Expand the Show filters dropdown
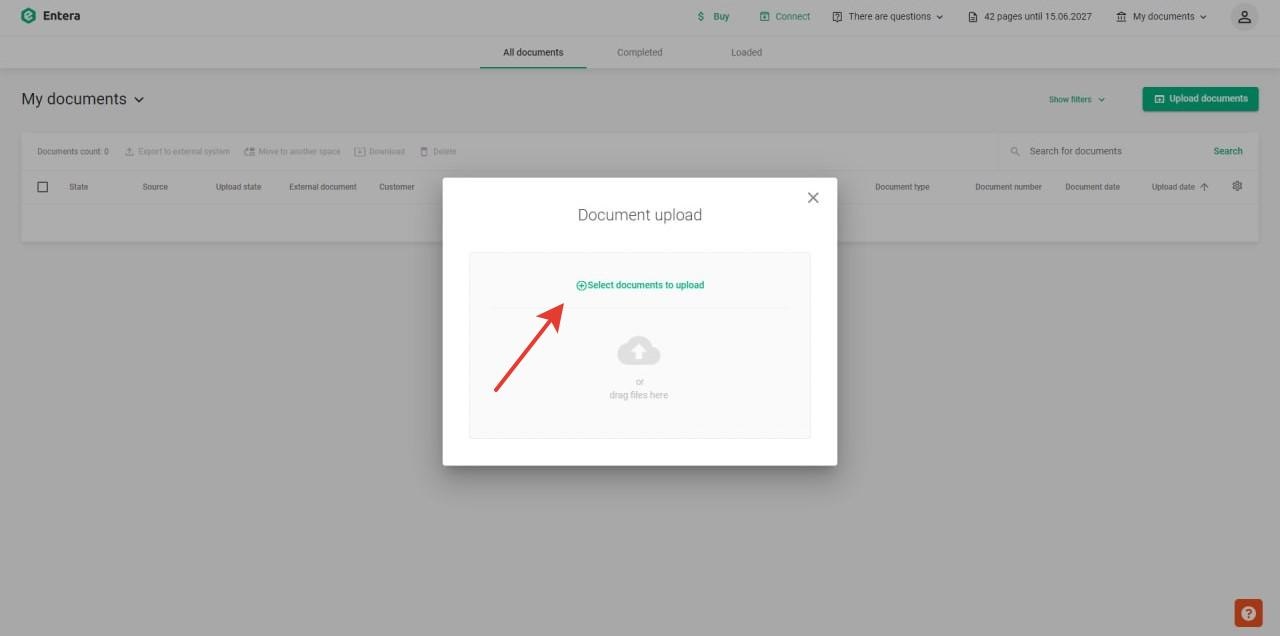Viewport: 1280px width, 636px height. pos(1076,100)
